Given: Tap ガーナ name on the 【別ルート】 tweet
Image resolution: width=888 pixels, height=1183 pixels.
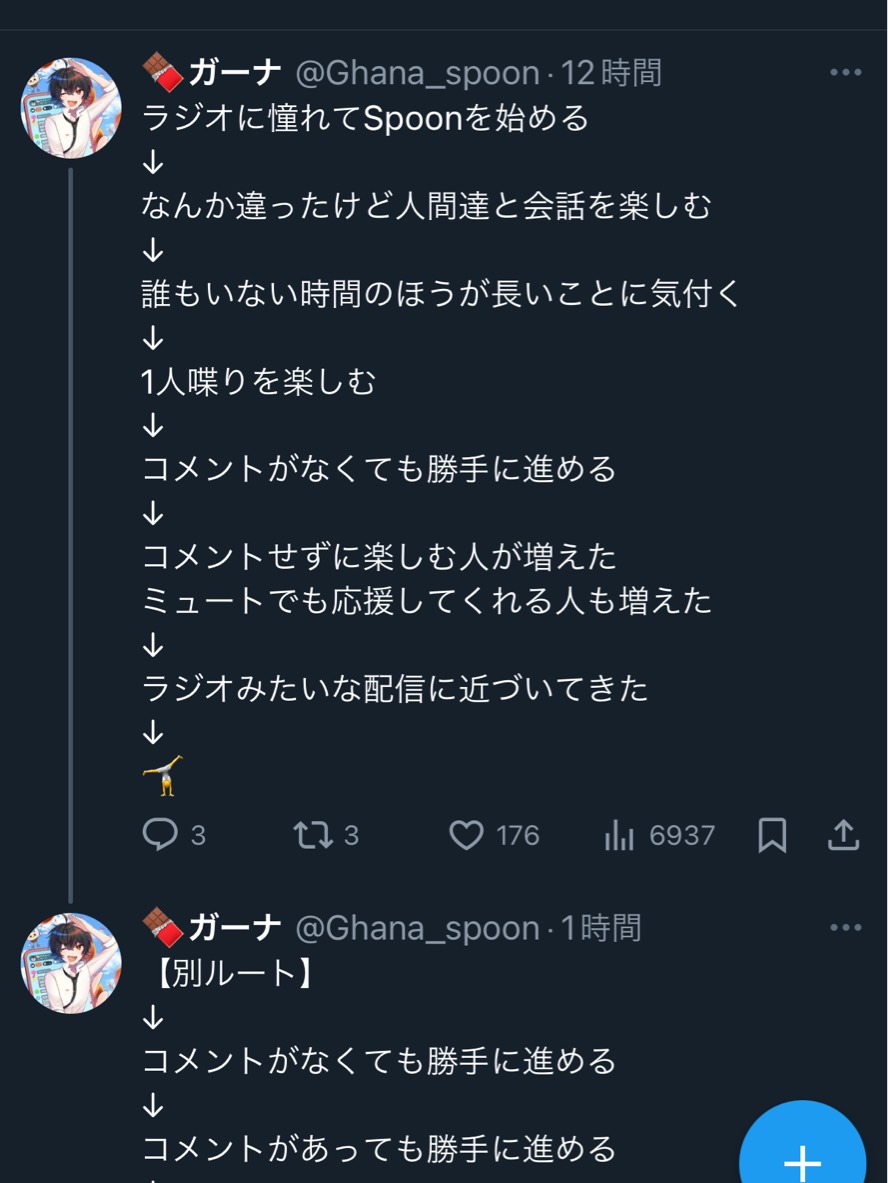Looking at the screenshot, I should (235, 928).
